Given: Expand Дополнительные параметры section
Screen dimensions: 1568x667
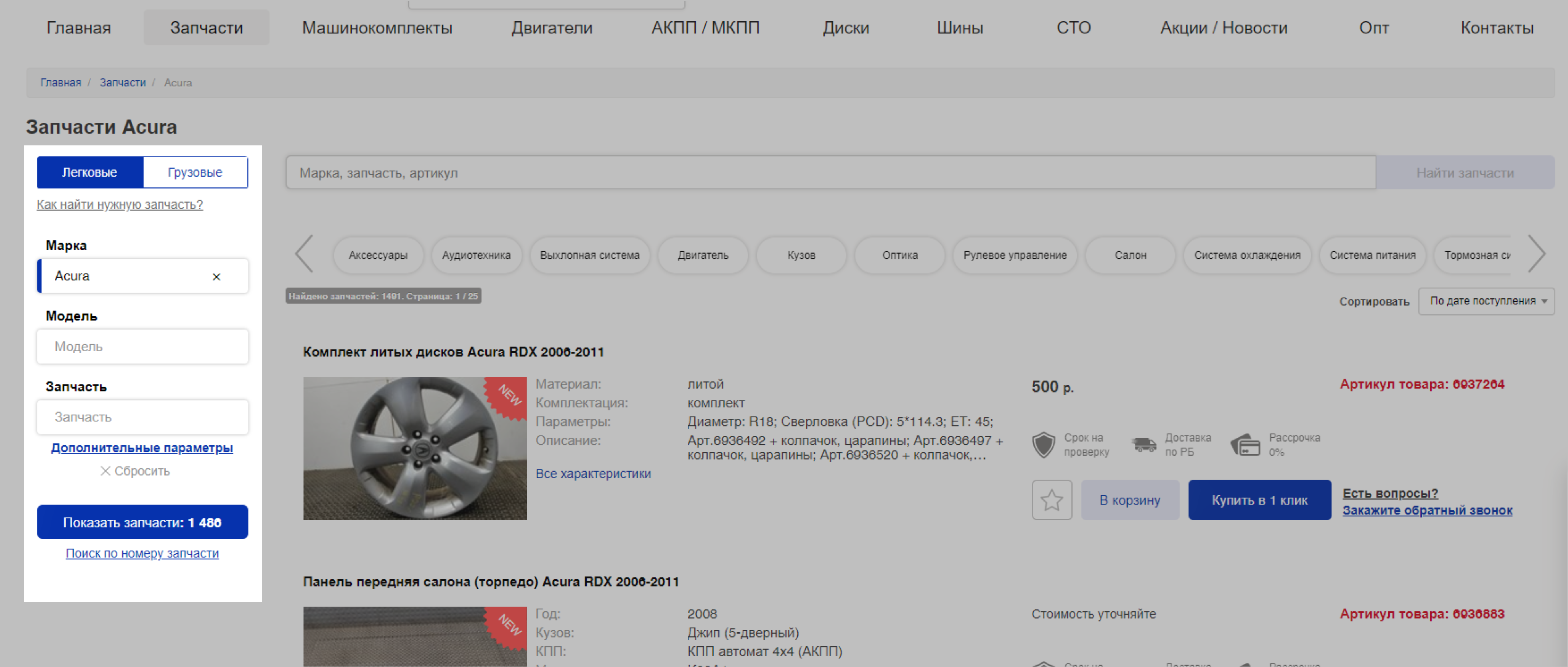Looking at the screenshot, I should click(x=142, y=448).
